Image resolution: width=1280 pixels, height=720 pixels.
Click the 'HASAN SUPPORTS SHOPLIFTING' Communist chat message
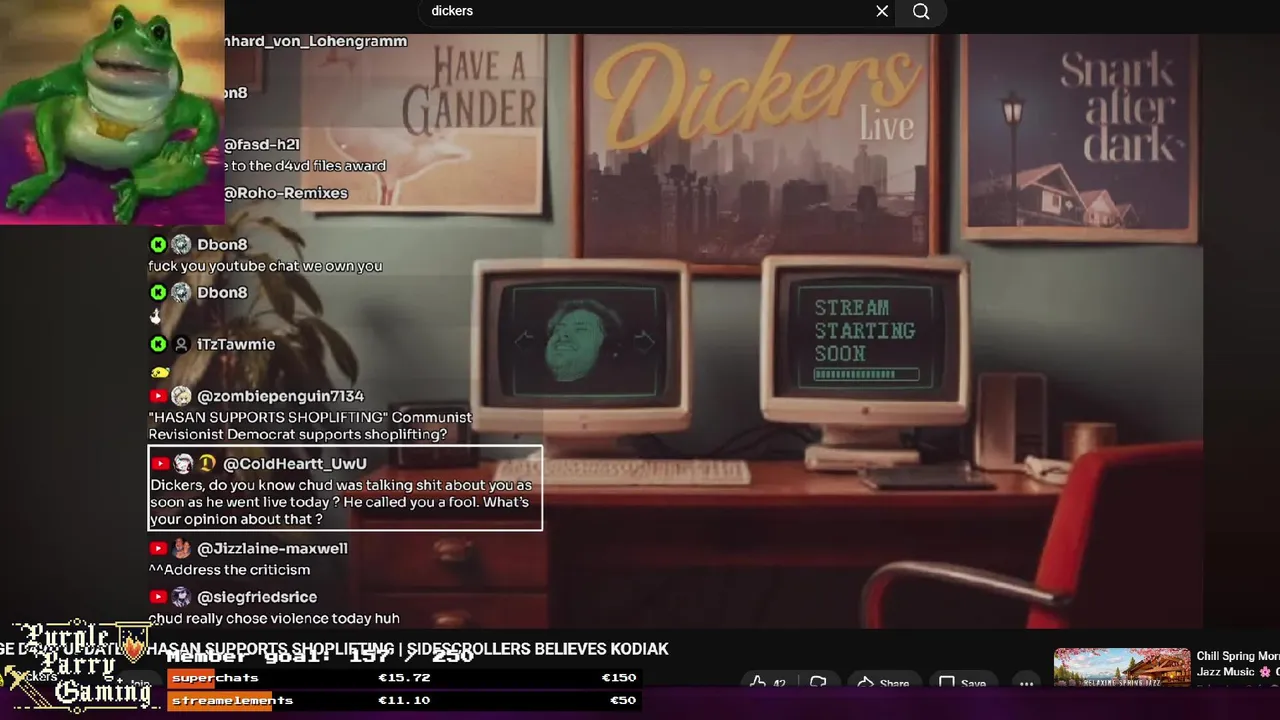pos(310,426)
